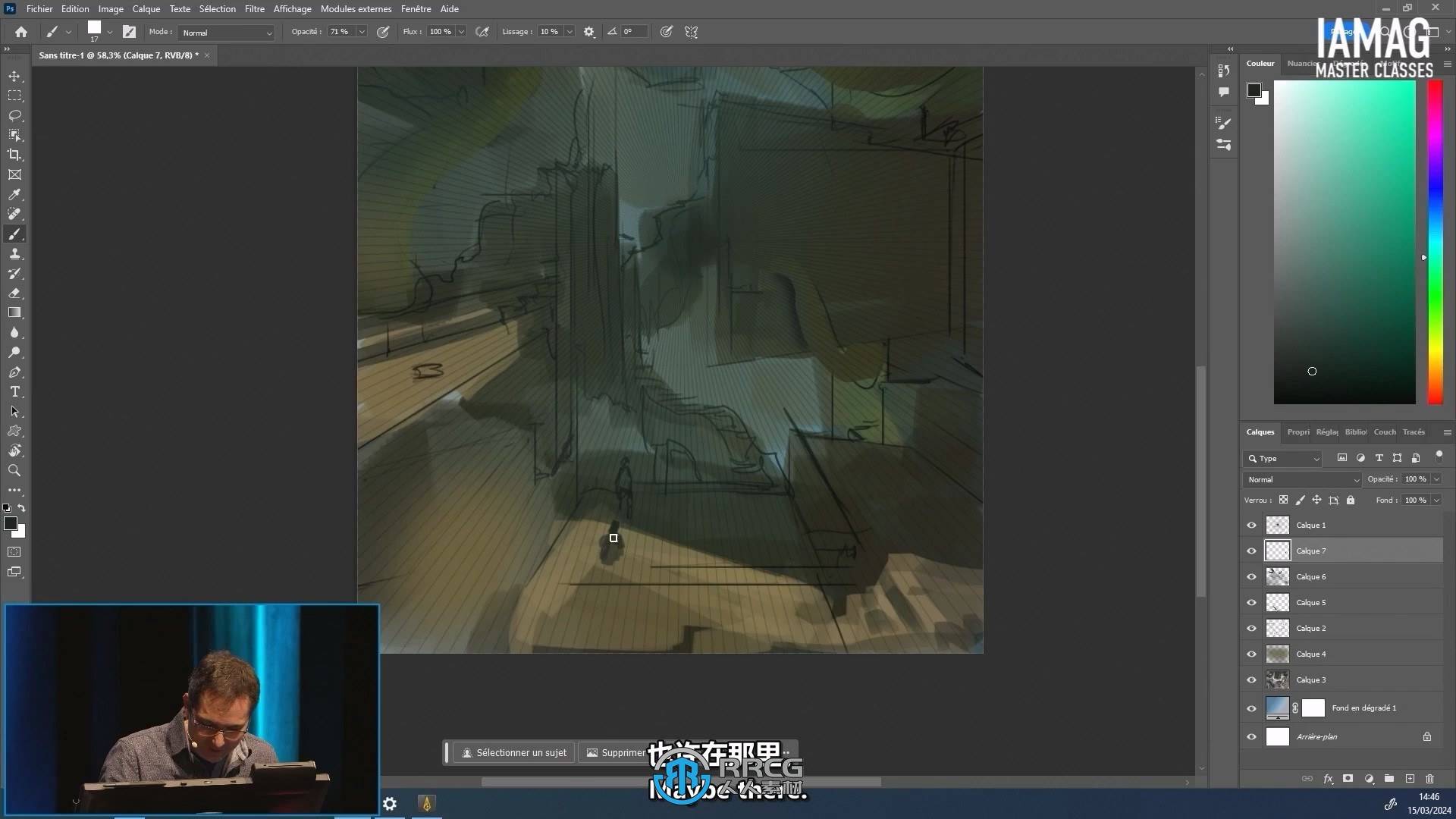Open the layer blend mode Normal dropdown

coord(1302,480)
